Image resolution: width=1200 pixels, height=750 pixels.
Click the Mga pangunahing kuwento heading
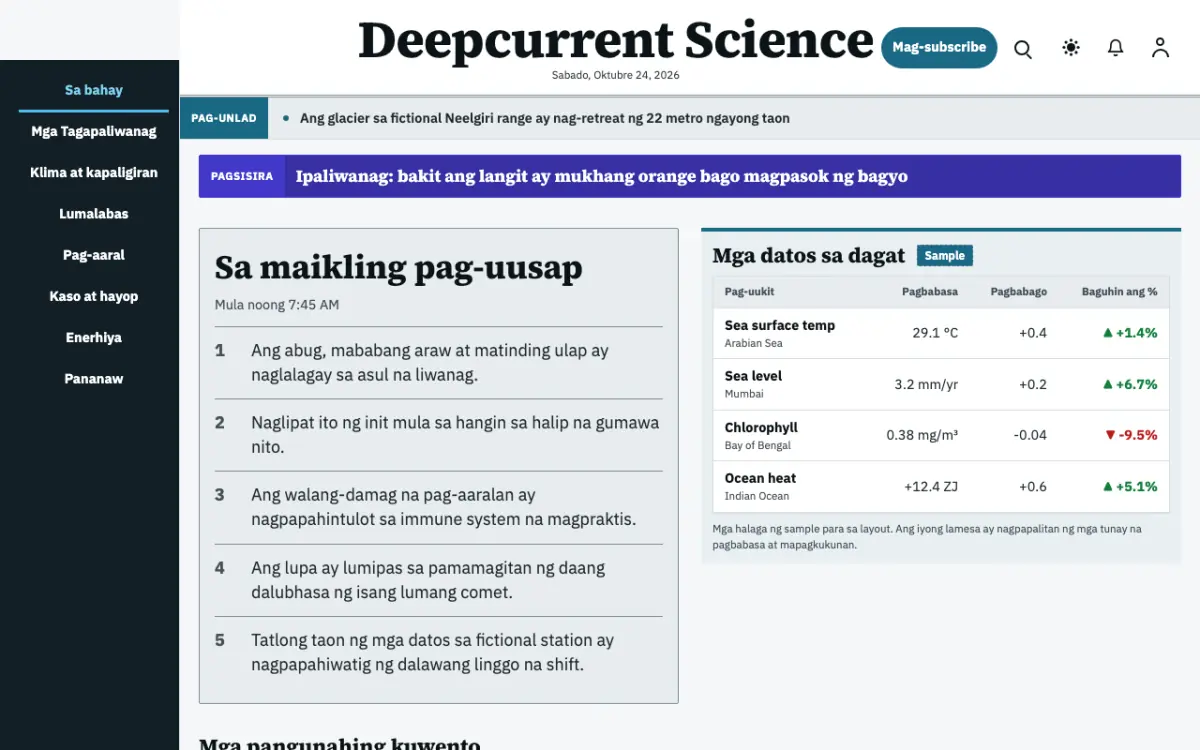coord(340,743)
